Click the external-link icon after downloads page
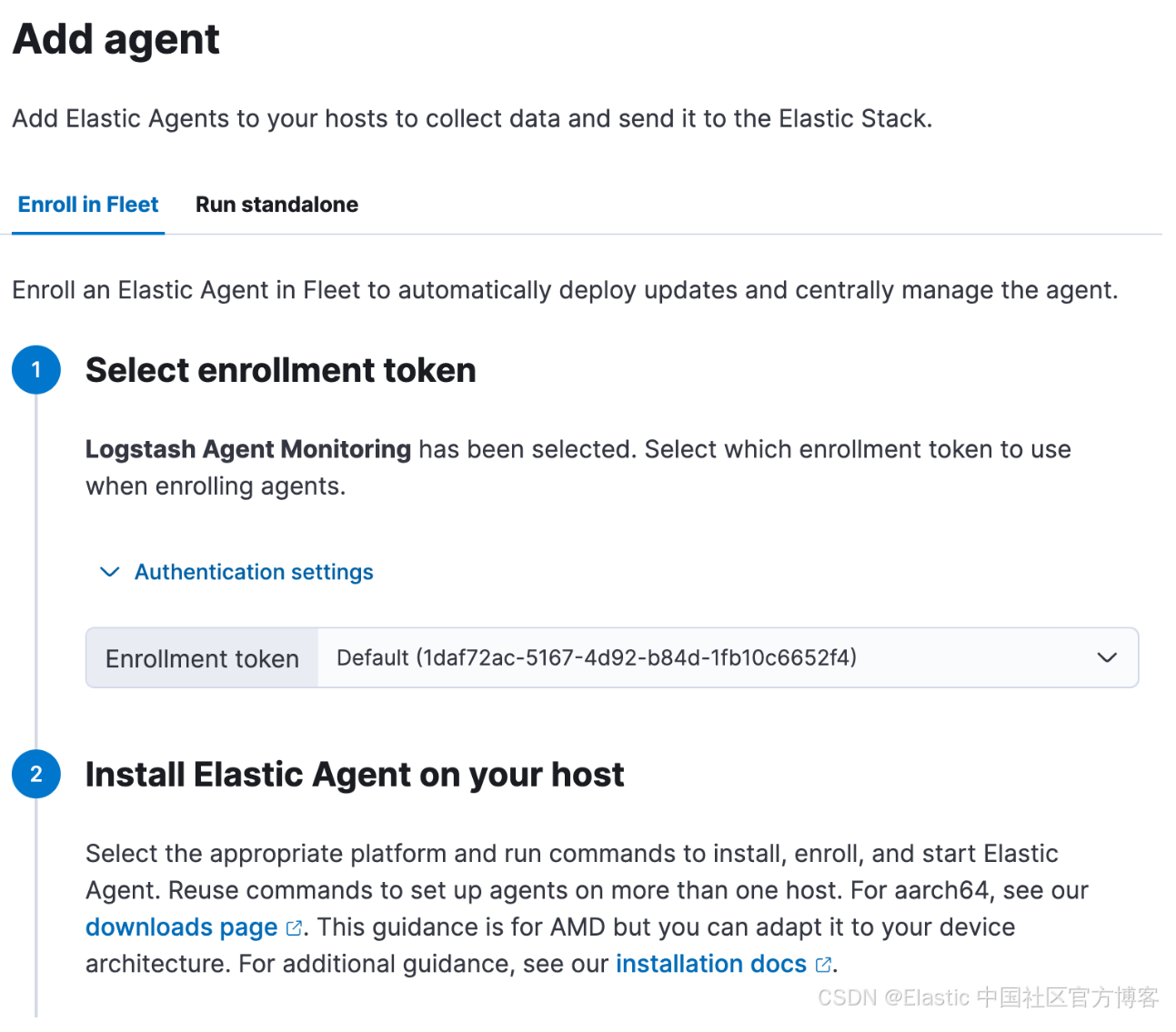1176x1032 pixels. tap(294, 928)
